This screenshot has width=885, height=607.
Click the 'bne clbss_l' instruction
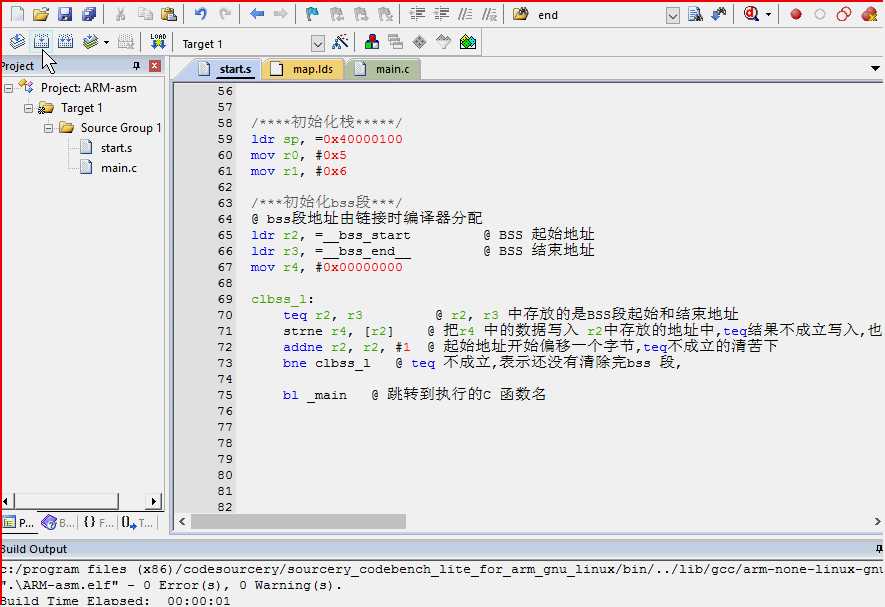326,363
